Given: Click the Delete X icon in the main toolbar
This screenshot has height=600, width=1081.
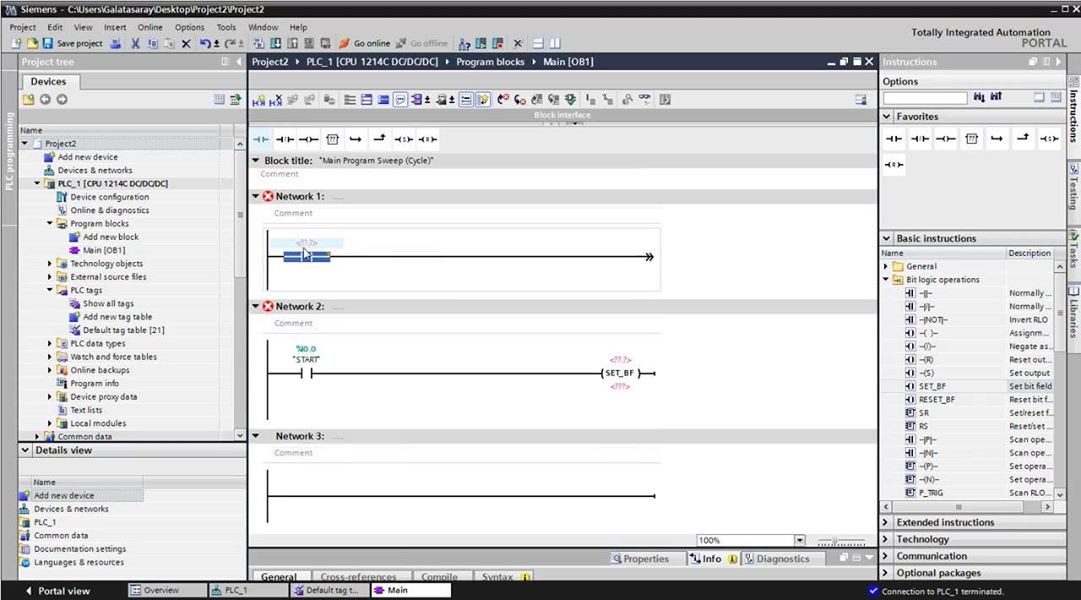Looking at the screenshot, I should click(x=186, y=43).
